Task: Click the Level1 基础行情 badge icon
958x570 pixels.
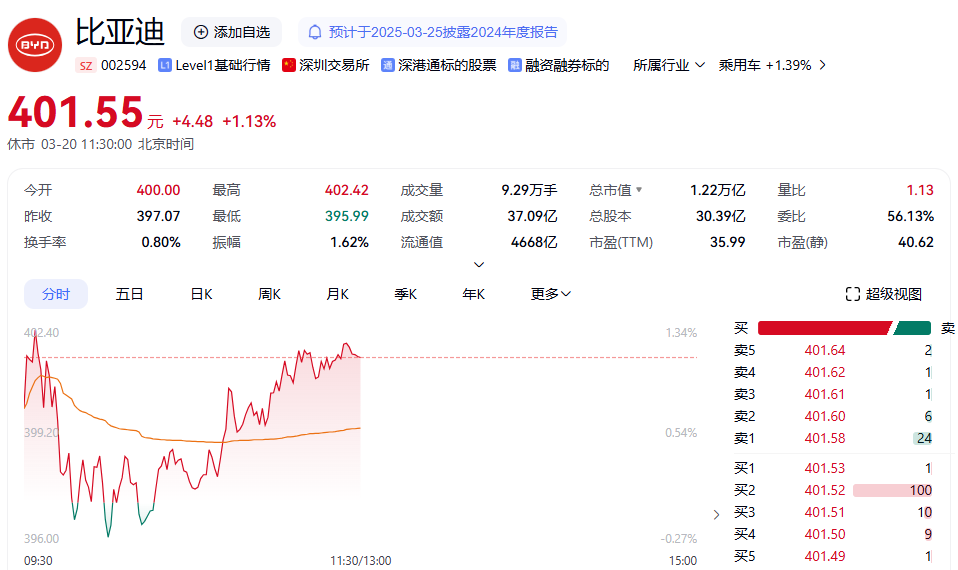Action: tap(165, 65)
